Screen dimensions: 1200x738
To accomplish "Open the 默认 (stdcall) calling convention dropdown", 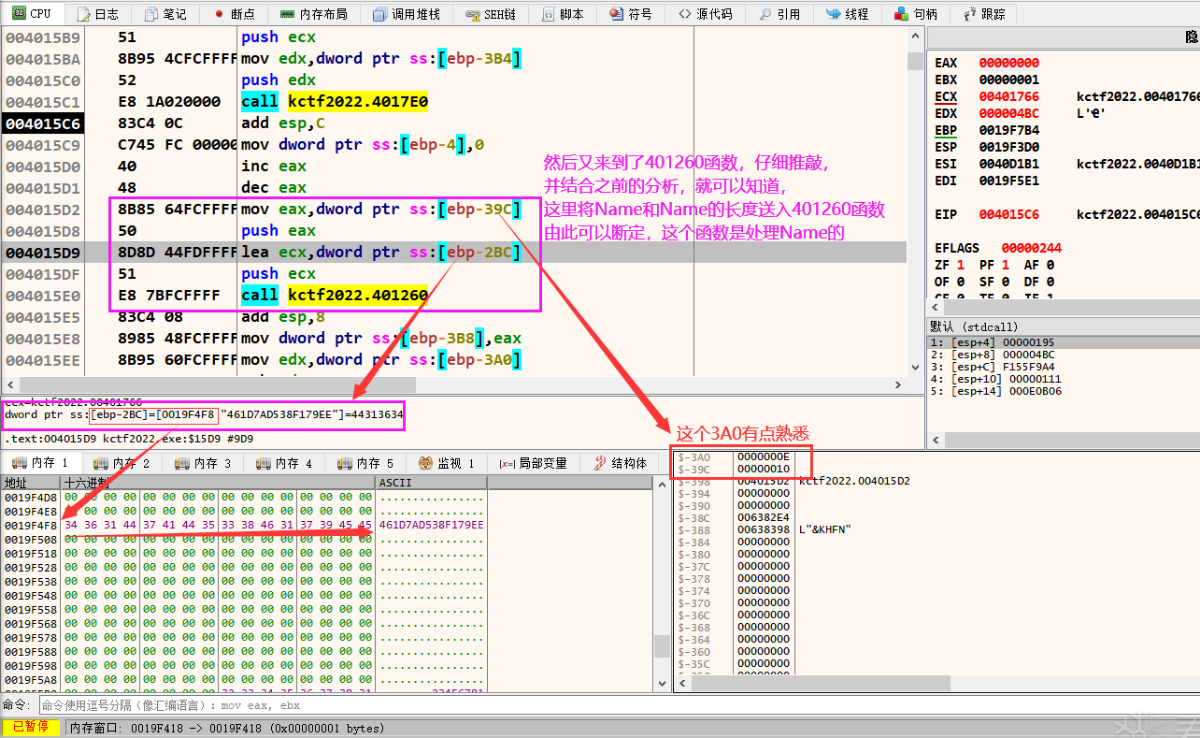I will (x=1063, y=326).
